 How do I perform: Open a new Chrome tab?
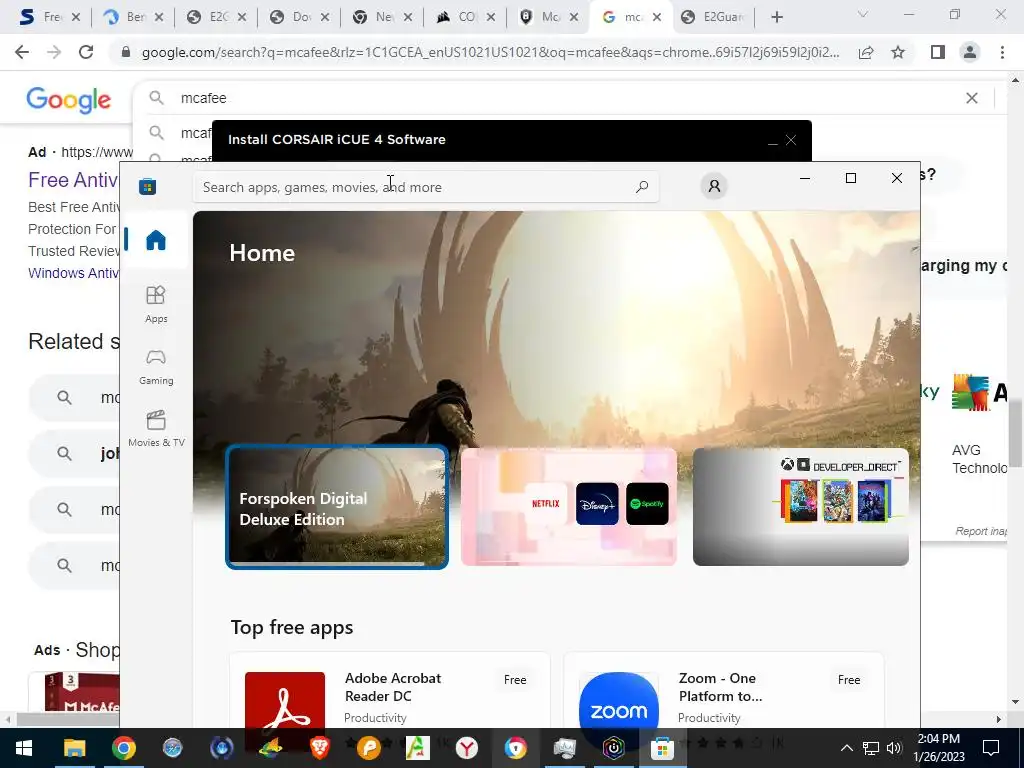[776, 18]
